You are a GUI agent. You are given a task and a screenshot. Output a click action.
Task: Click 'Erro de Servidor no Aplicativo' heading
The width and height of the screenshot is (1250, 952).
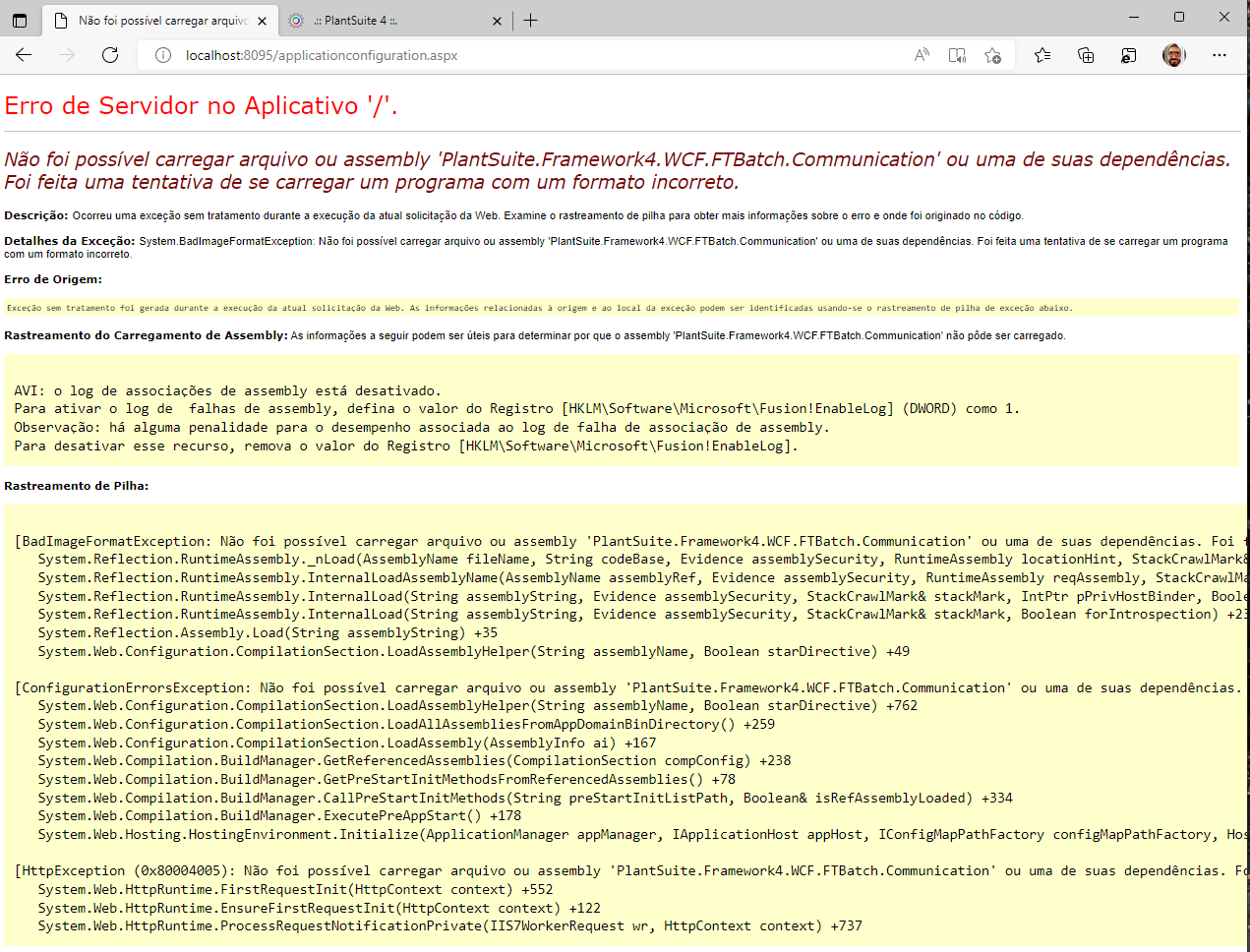click(x=201, y=105)
